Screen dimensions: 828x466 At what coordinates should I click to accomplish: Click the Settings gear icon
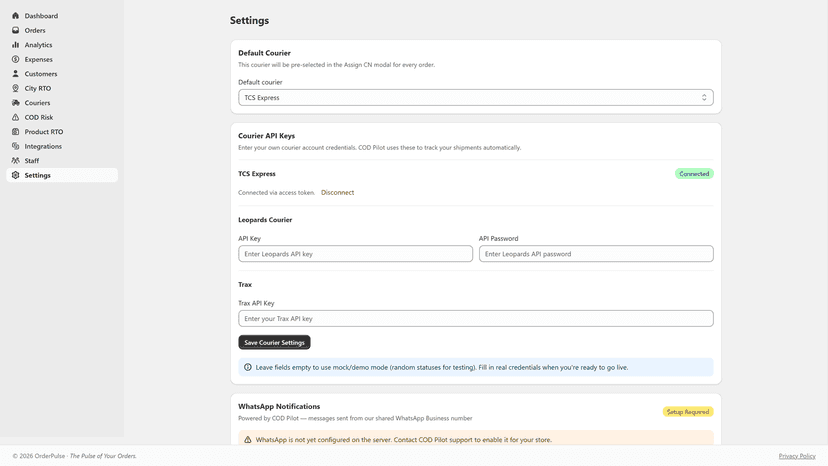15,175
